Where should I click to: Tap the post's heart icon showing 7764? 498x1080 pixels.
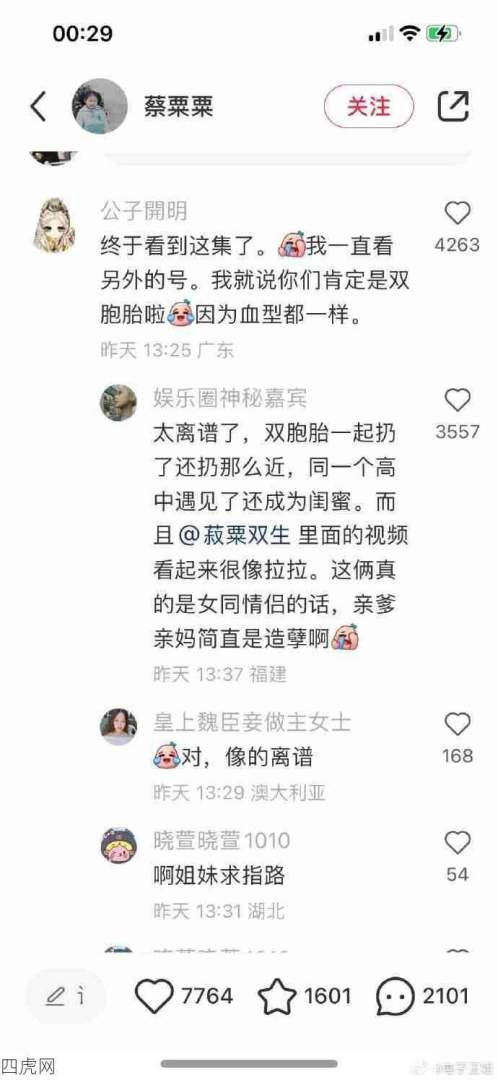click(154, 996)
